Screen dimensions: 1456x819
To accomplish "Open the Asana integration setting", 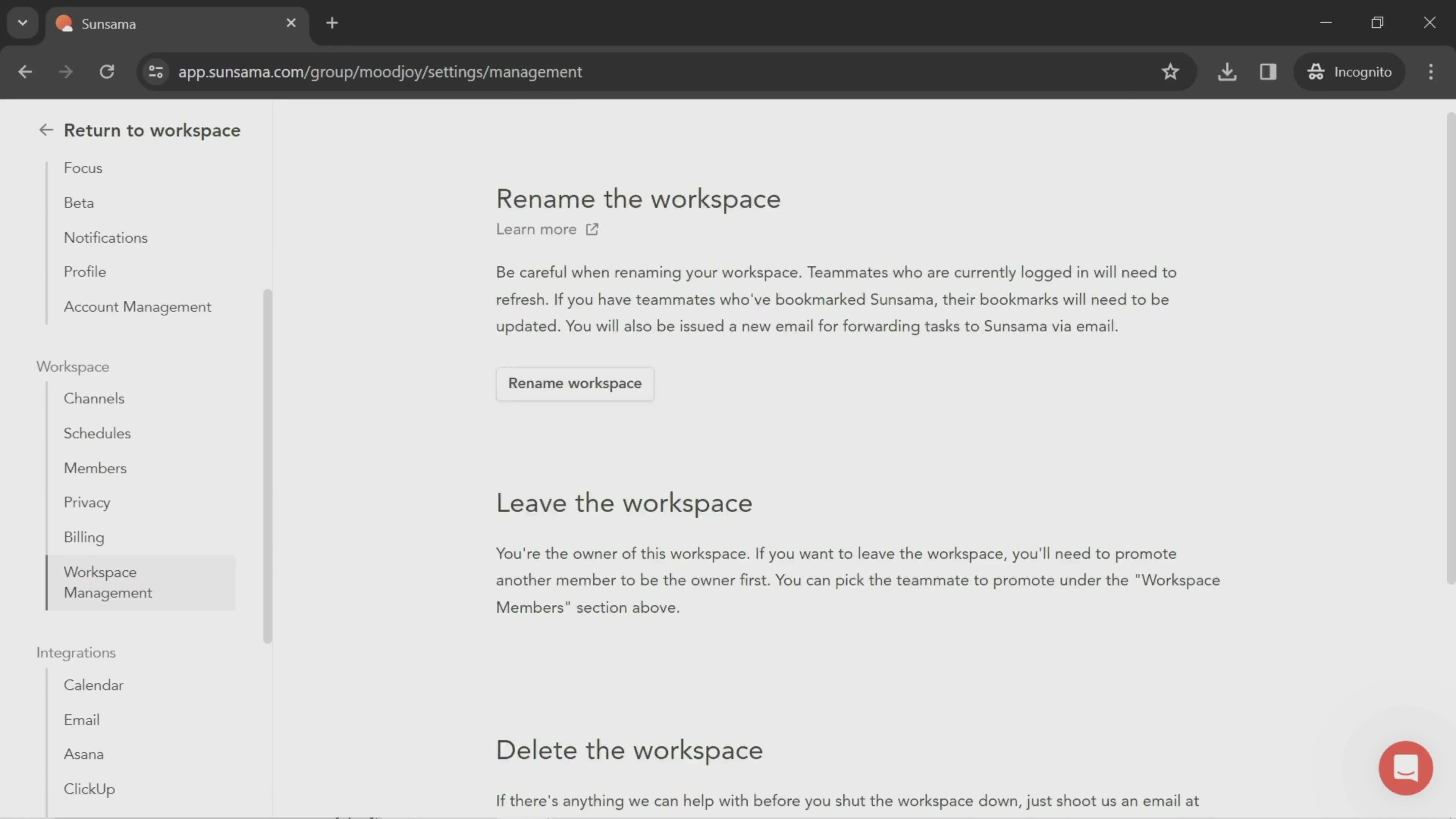I will coord(83,755).
